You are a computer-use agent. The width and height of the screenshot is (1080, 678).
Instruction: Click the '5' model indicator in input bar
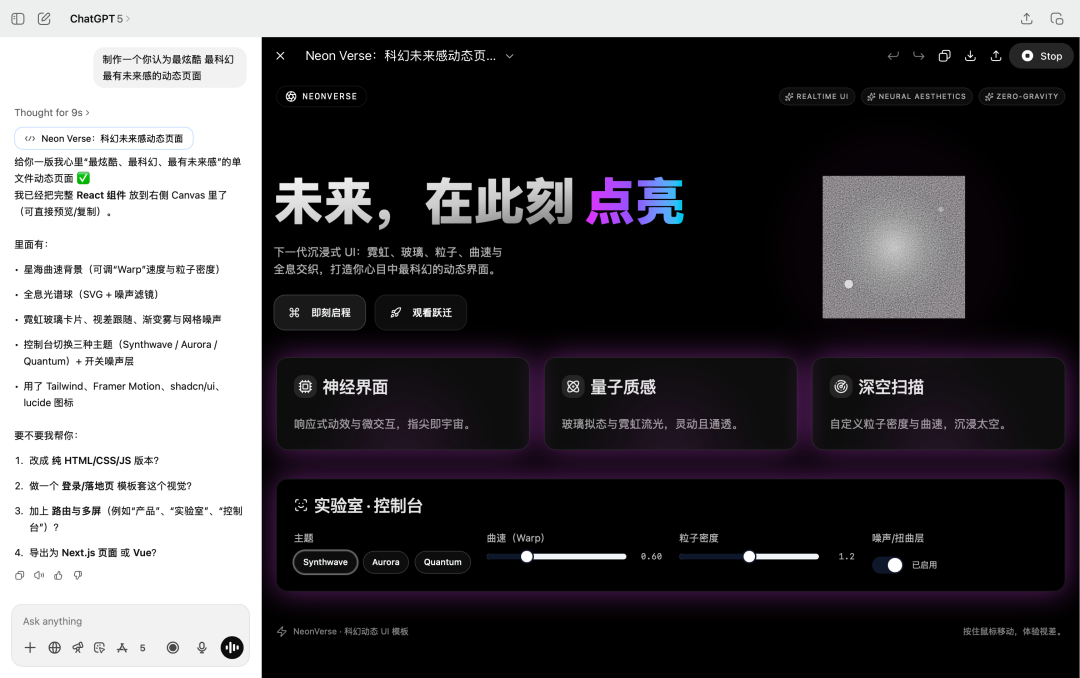point(143,648)
